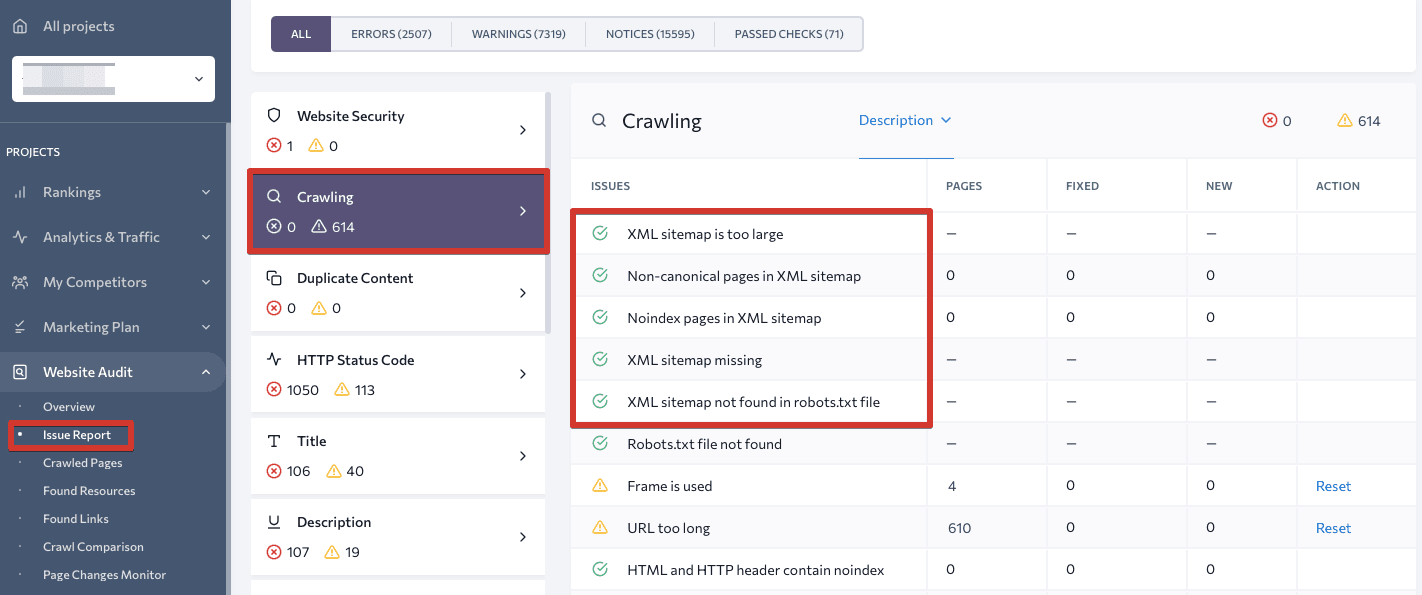Viewport: 1422px width, 595px height.
Task: Click the Rankings bar chart icon
Action: (x=20, y=192)
